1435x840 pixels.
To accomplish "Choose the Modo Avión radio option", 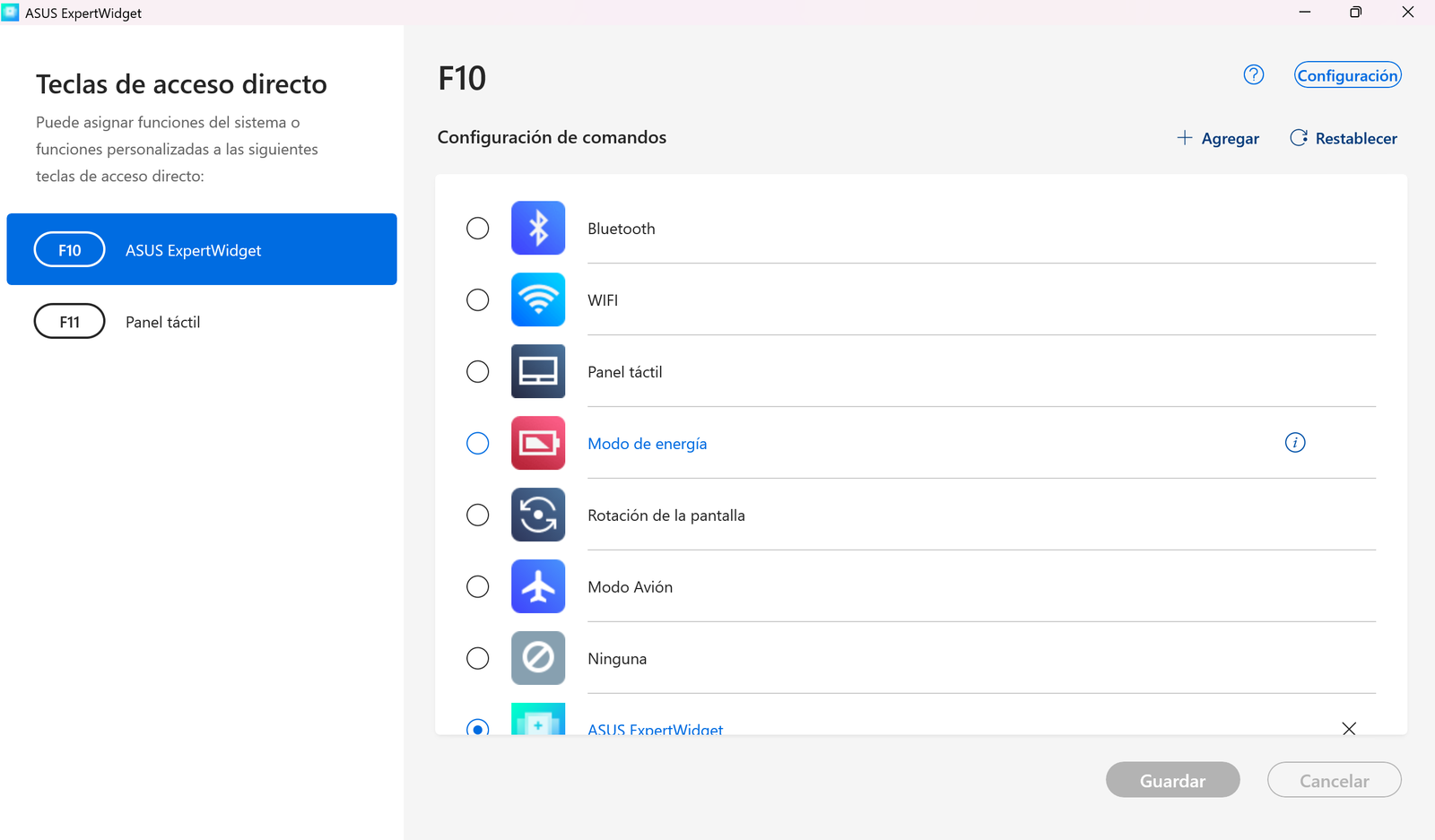I will click(x=478, y=586).
